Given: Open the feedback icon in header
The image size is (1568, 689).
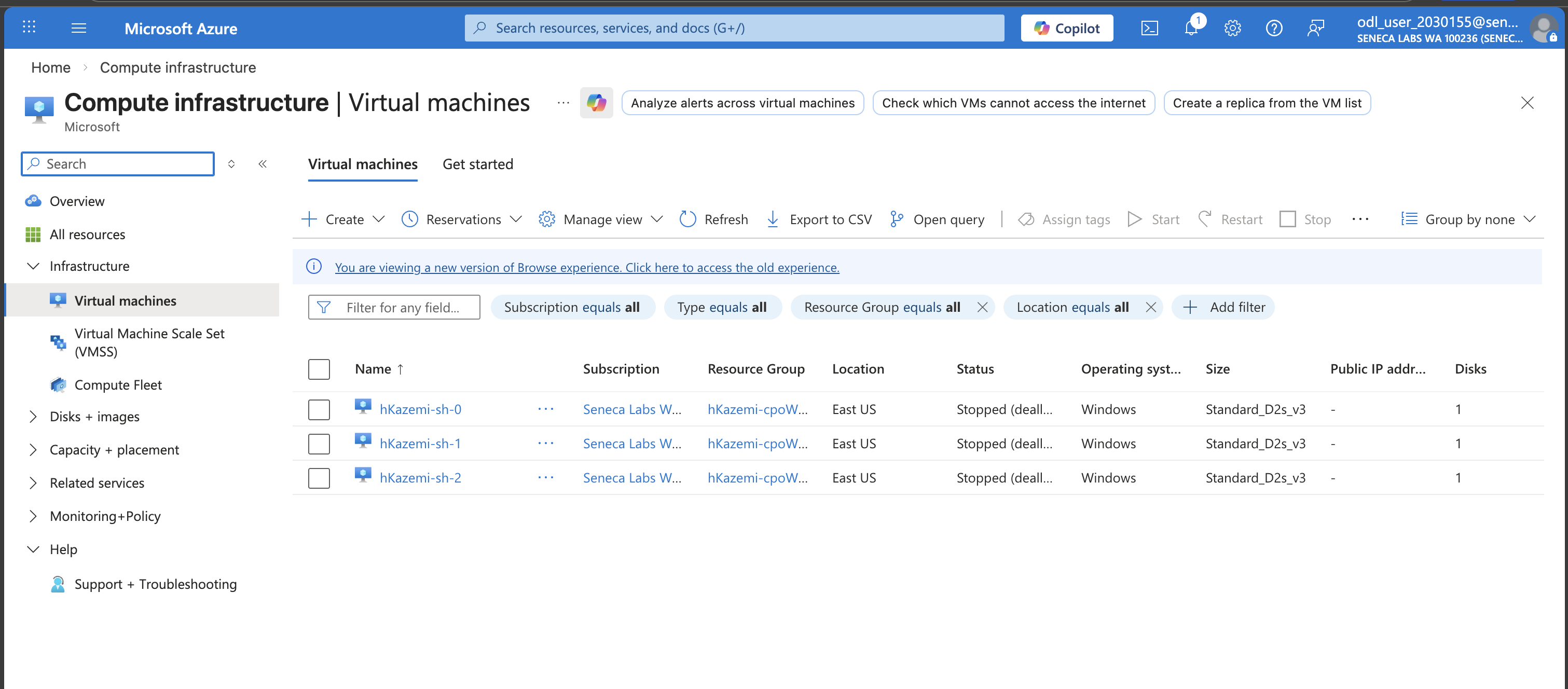Looking at the screenshot, I should coord(1315,28).
